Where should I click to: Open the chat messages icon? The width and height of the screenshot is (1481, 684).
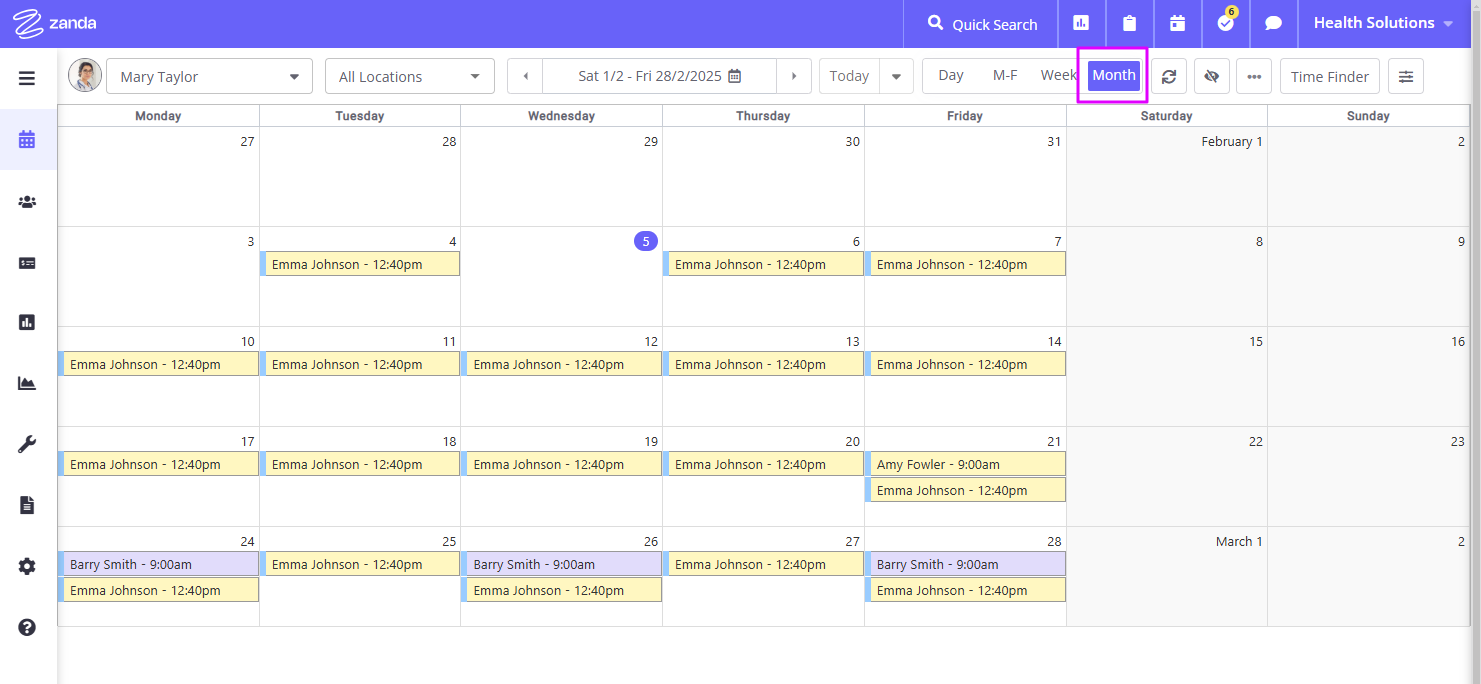click(x=1274, y=23)
